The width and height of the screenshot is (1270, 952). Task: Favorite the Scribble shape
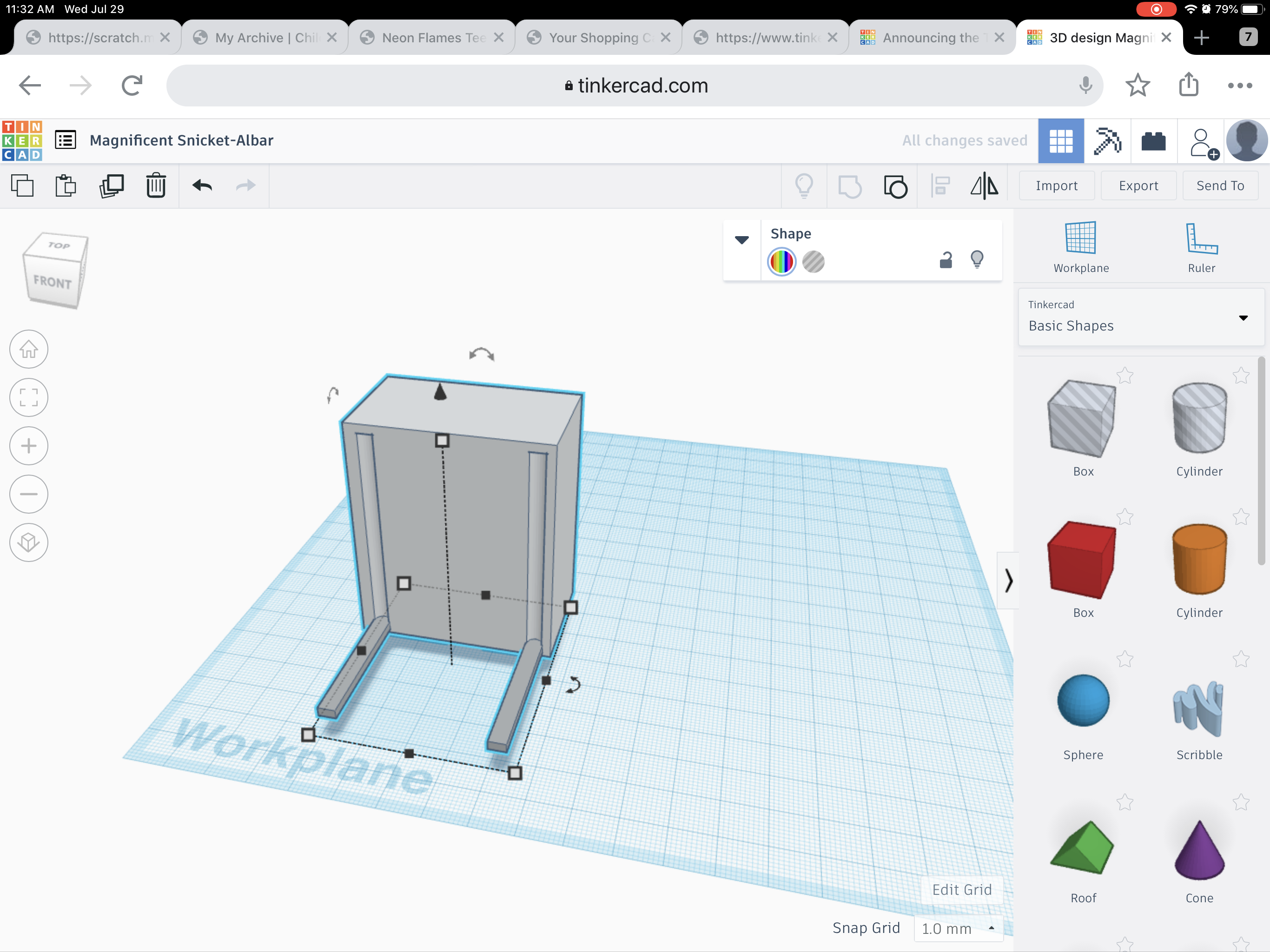[1241, 659]
